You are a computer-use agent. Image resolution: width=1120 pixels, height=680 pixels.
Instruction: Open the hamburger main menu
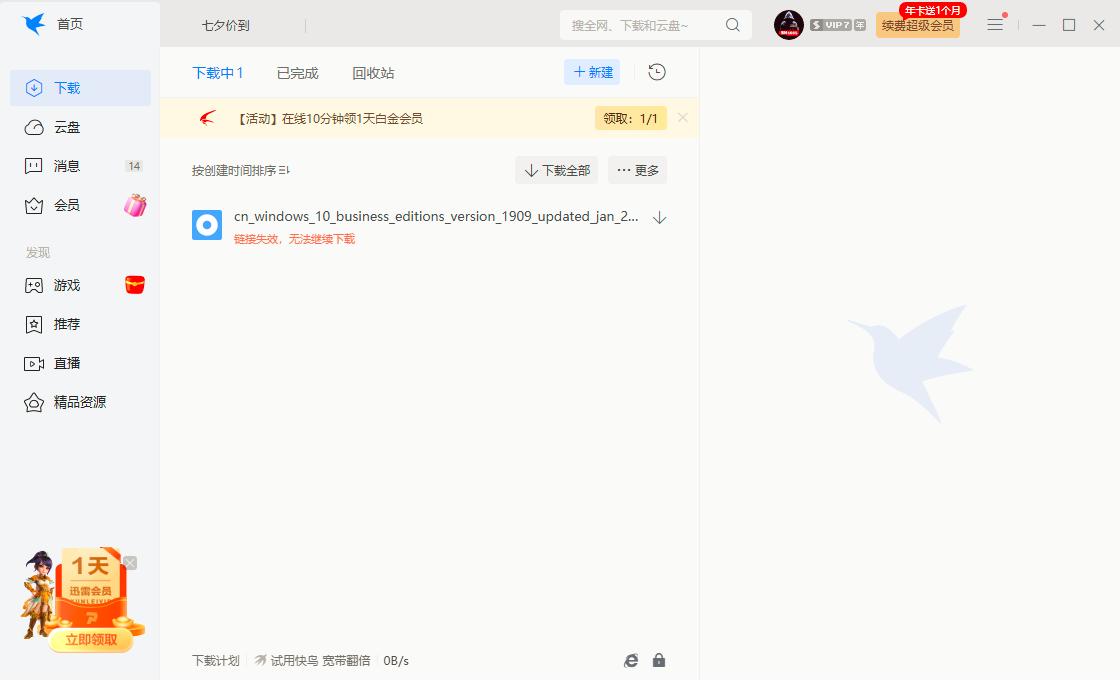[x=995, y=25]
